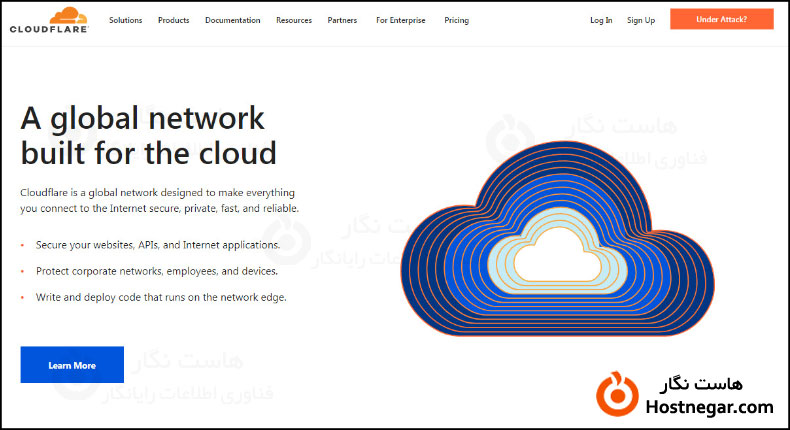The image size is (790, 430).
Task: Expand the For Enterprise navigation item
Action: click(x=400, y=20)
